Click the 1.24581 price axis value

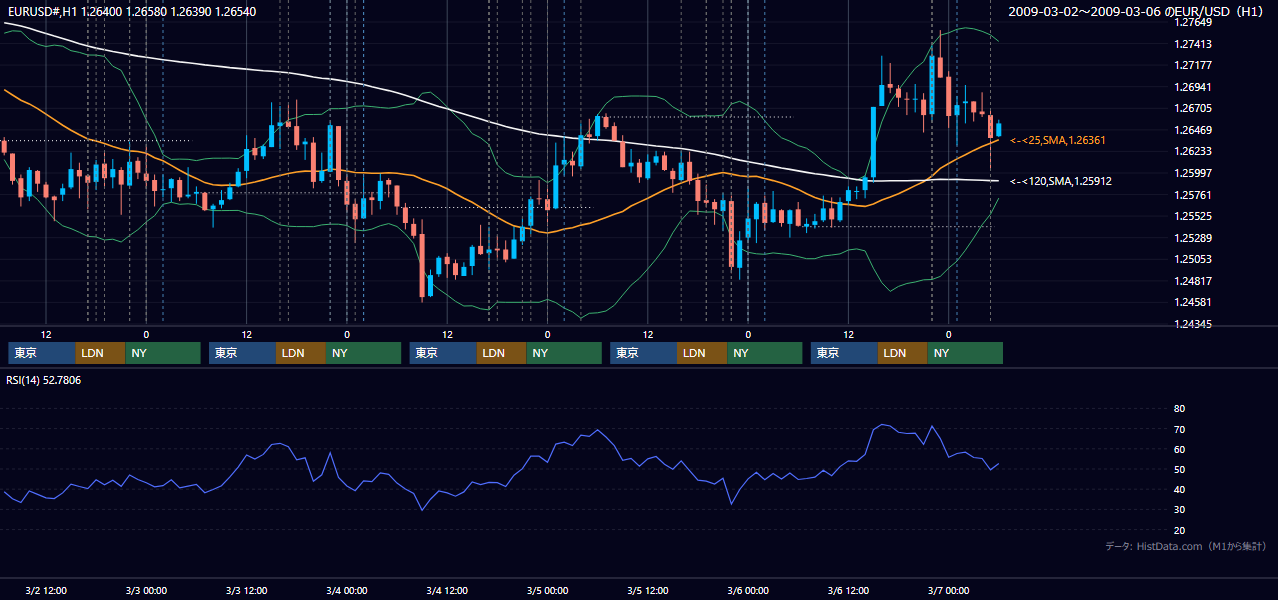[x=1193, y=302]
